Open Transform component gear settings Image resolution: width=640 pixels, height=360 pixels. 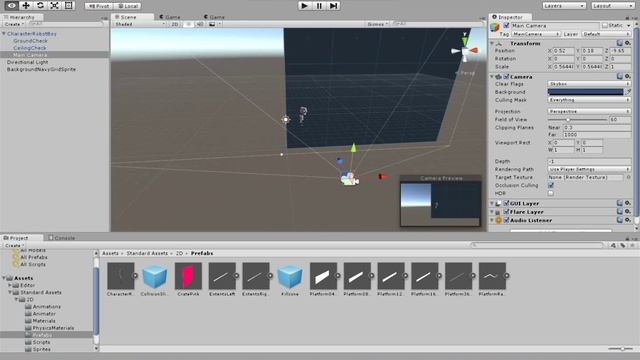[x=628, y=43]
